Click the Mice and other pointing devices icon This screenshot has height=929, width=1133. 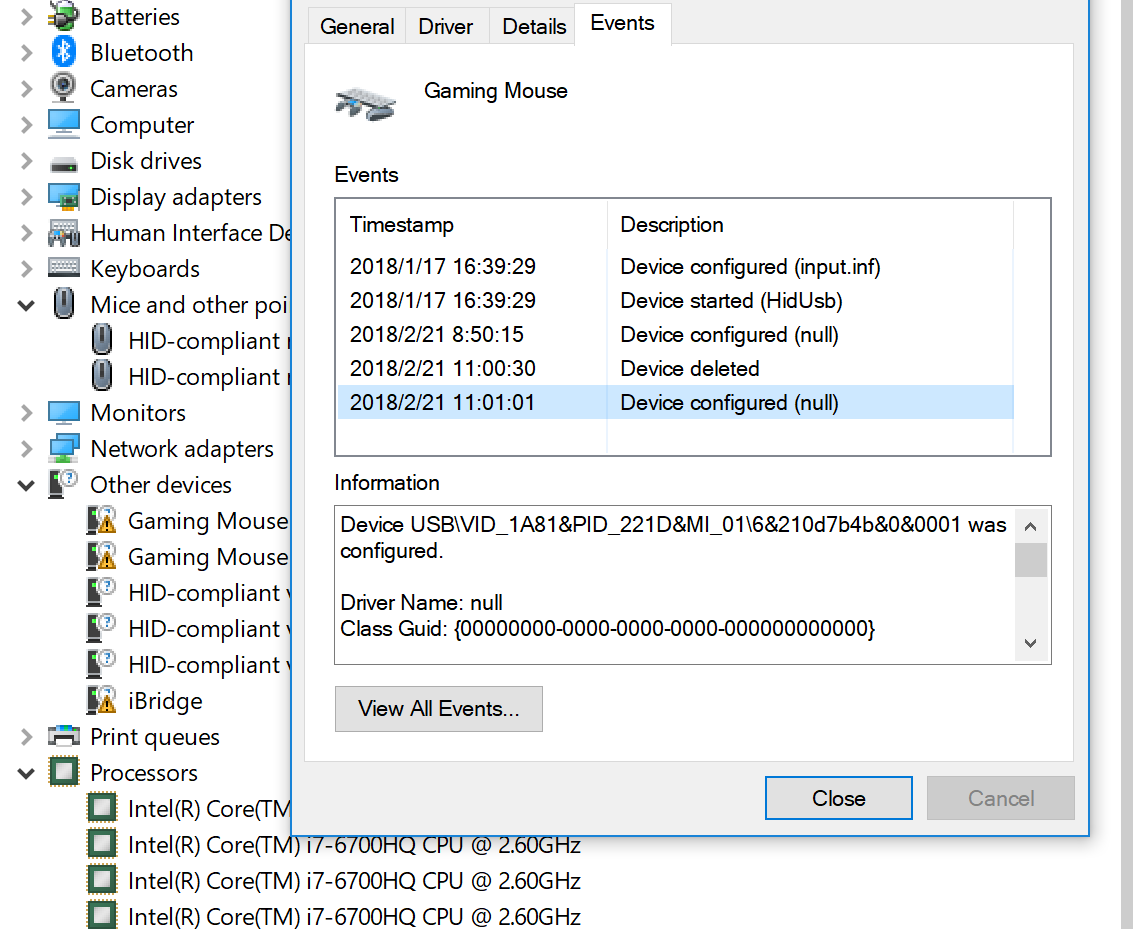(x=64, y=303)
